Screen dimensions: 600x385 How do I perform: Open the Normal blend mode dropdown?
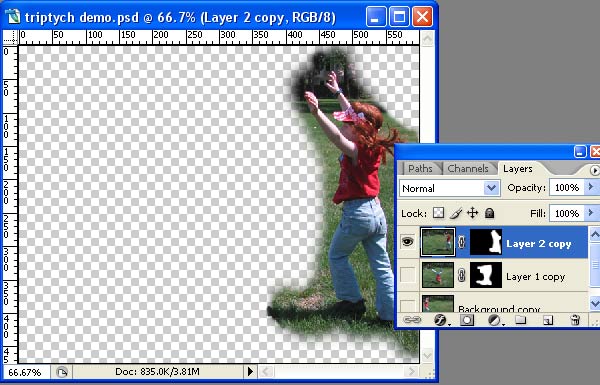(x=450, y=188)
